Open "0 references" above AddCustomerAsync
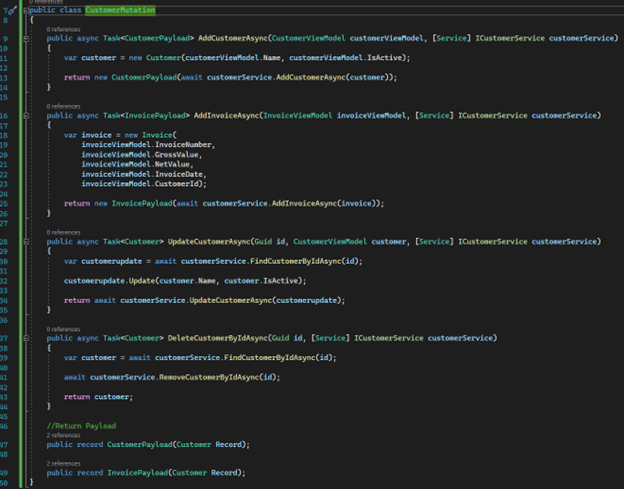Screen dimensions: 624x489 (64, 29)
